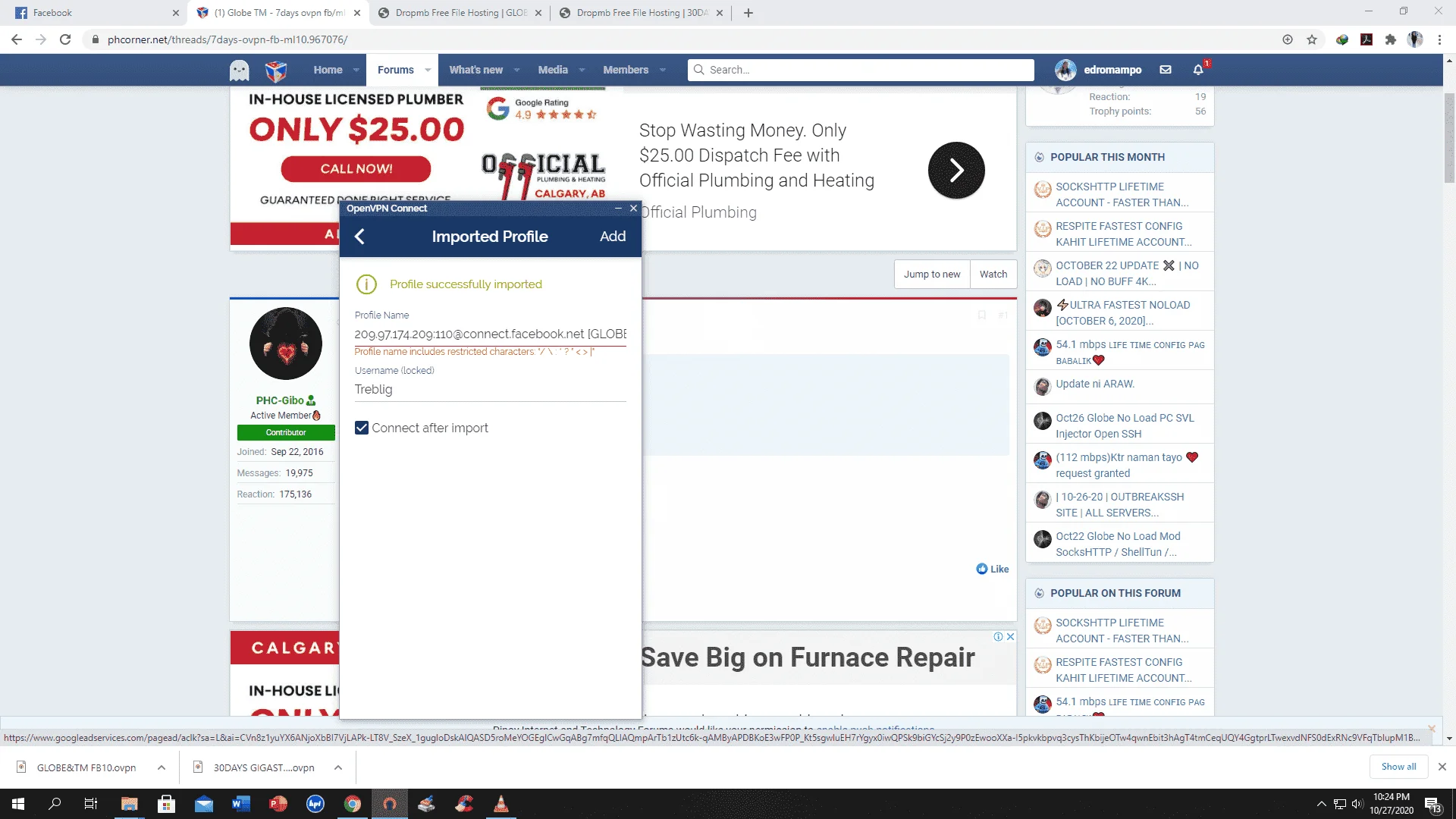Screen dimensions: 1456x819
Task: Open 'Update ni ARAW.' thread link
Action: pyautogui.click(x=1095, y=384)
